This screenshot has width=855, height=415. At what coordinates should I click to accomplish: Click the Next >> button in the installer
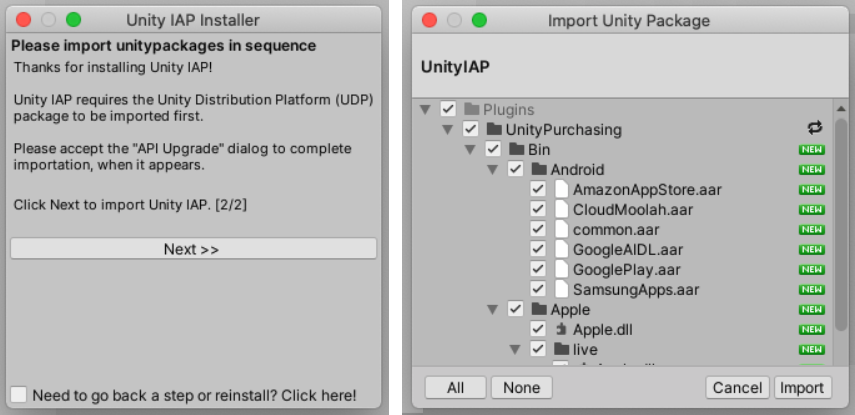[193, 249]
